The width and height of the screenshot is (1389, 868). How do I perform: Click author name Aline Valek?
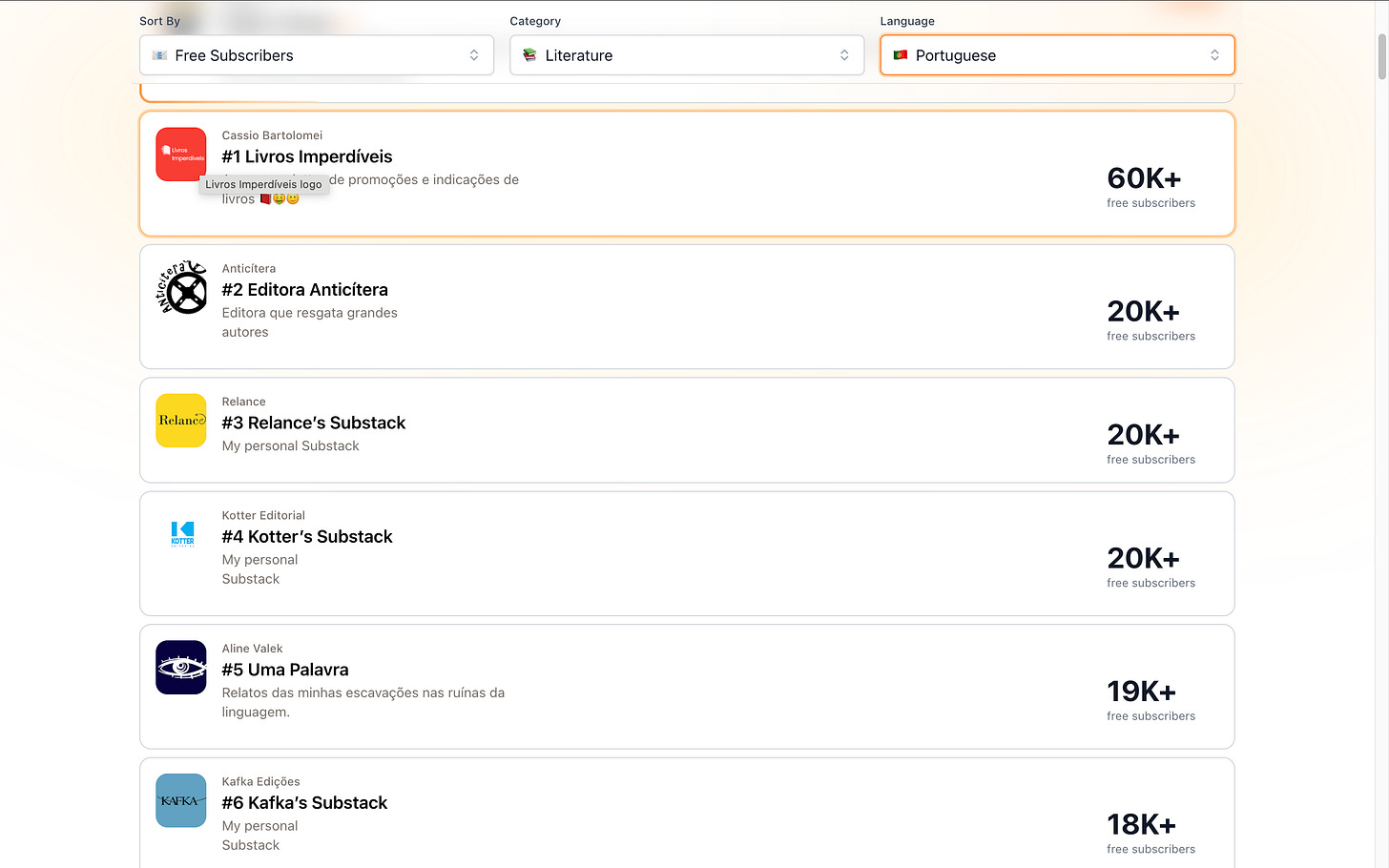(252, 649)
